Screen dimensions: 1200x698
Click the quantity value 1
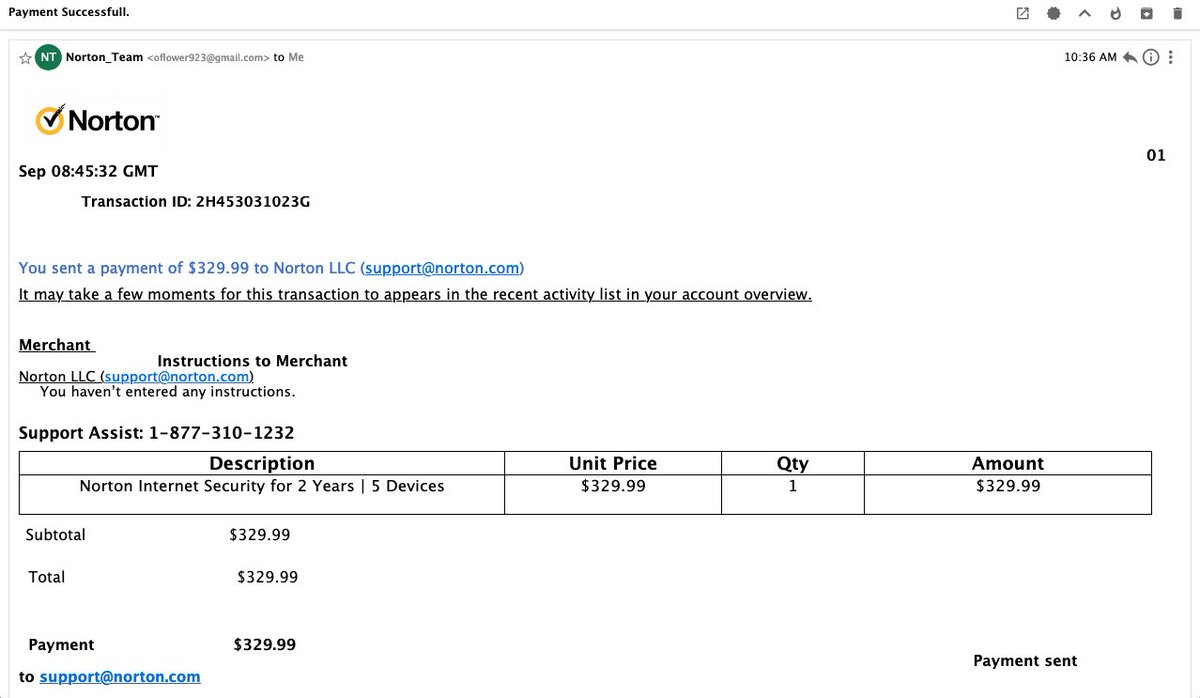tap(793, 486)
